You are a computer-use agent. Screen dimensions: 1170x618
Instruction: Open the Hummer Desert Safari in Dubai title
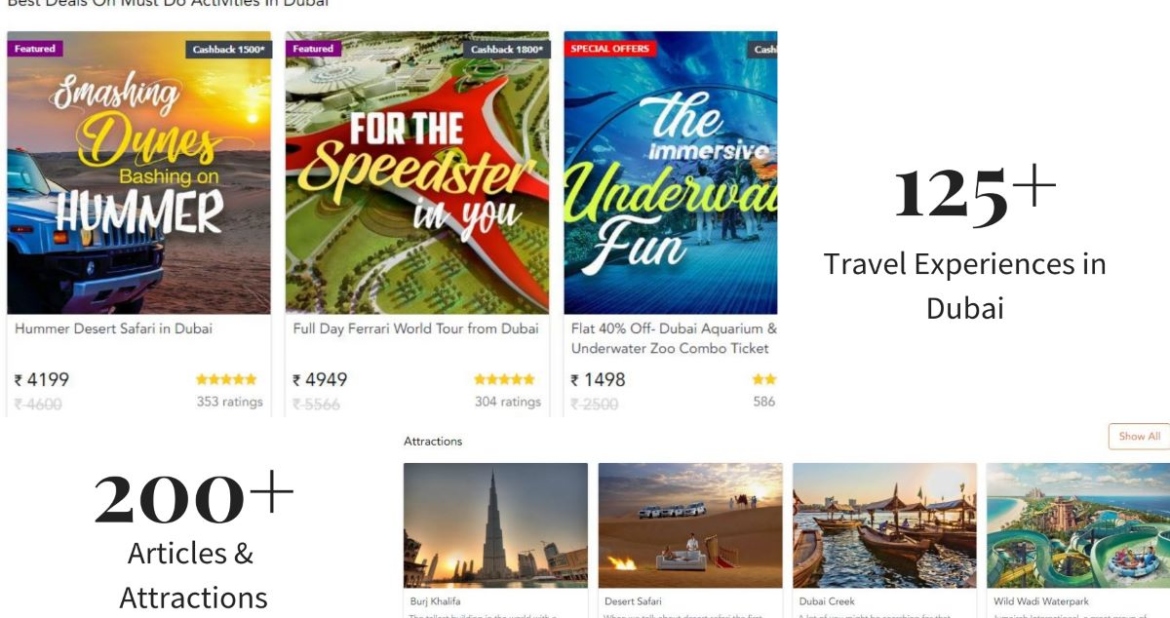[x=113, y=328]
